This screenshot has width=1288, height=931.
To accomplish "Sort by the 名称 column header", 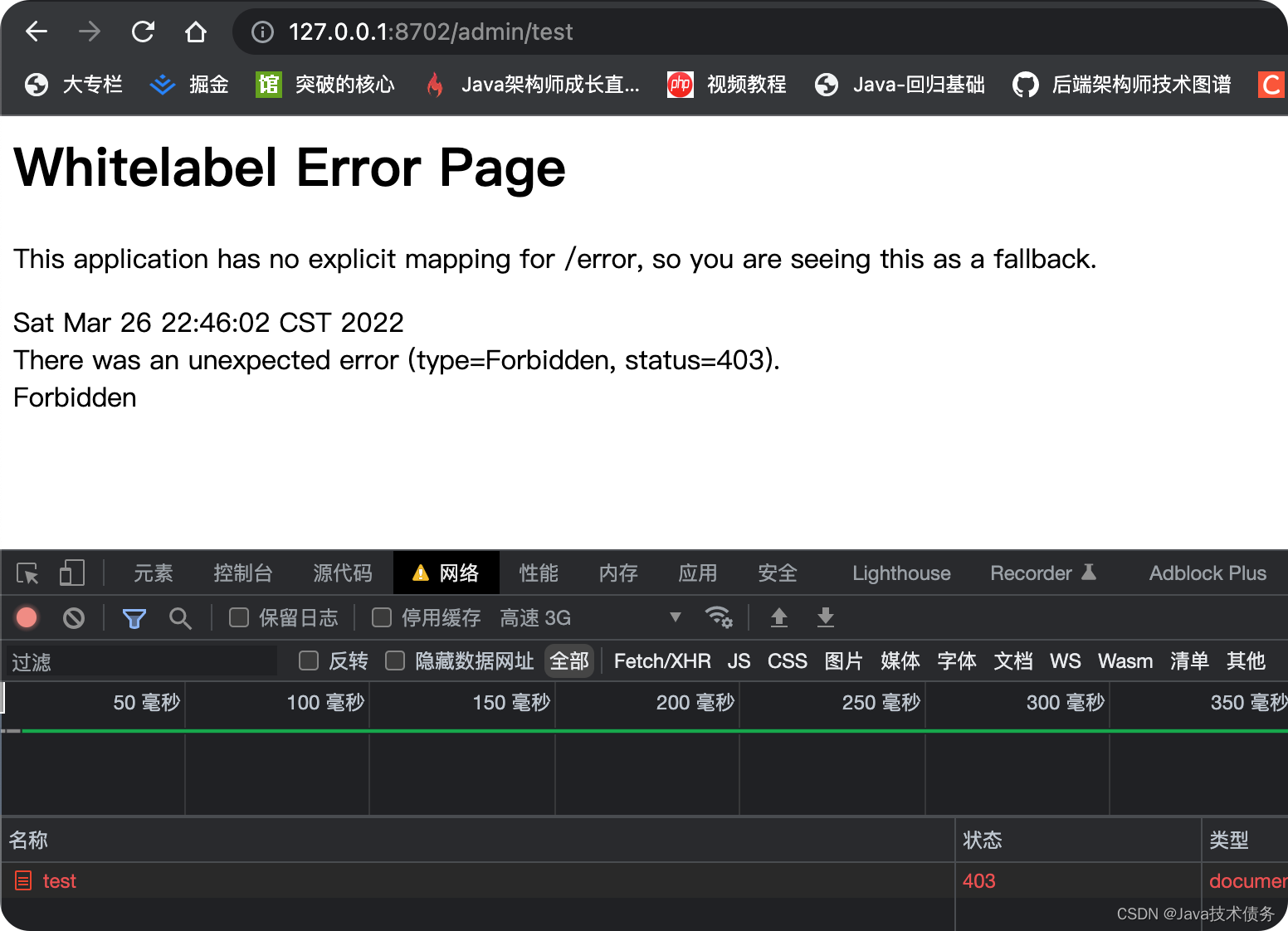I will (x=478, y=840).
